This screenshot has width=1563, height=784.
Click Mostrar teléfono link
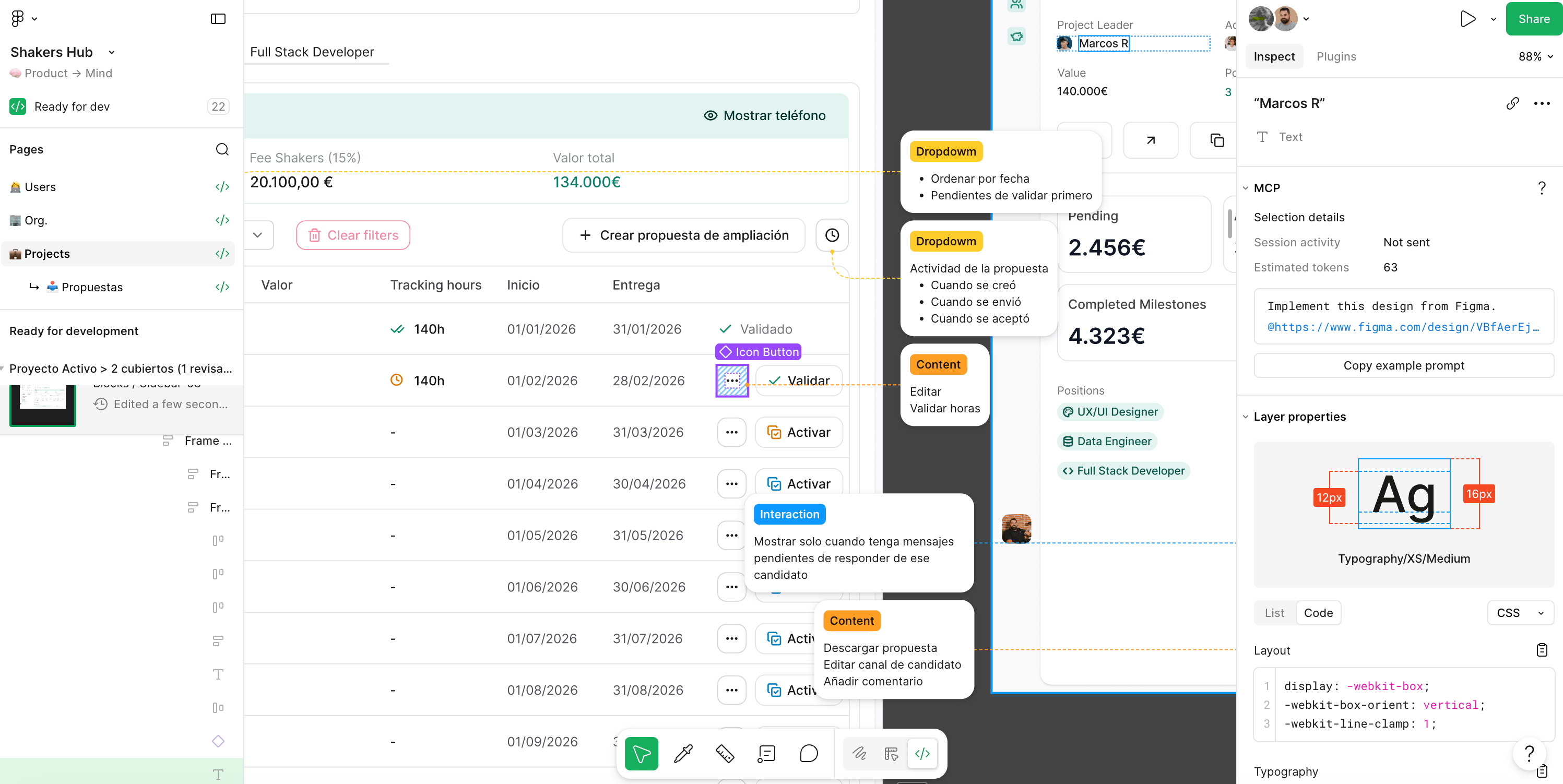coord(764,115)
